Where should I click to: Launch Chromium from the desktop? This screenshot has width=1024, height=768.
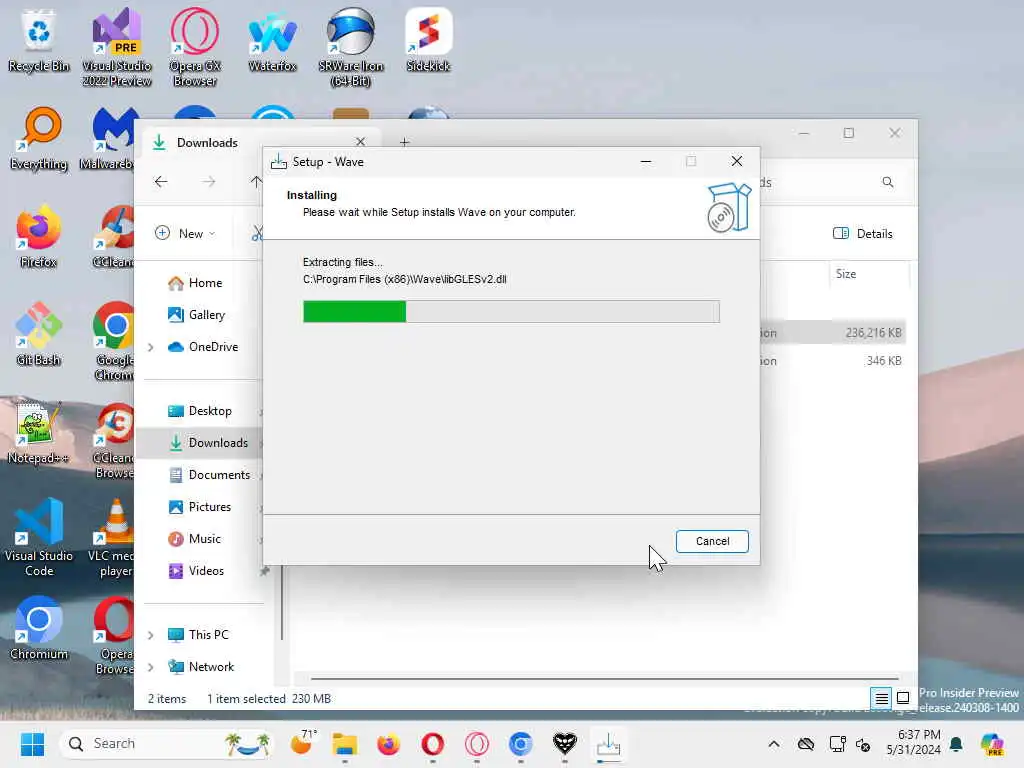click(x=39, y=628)
